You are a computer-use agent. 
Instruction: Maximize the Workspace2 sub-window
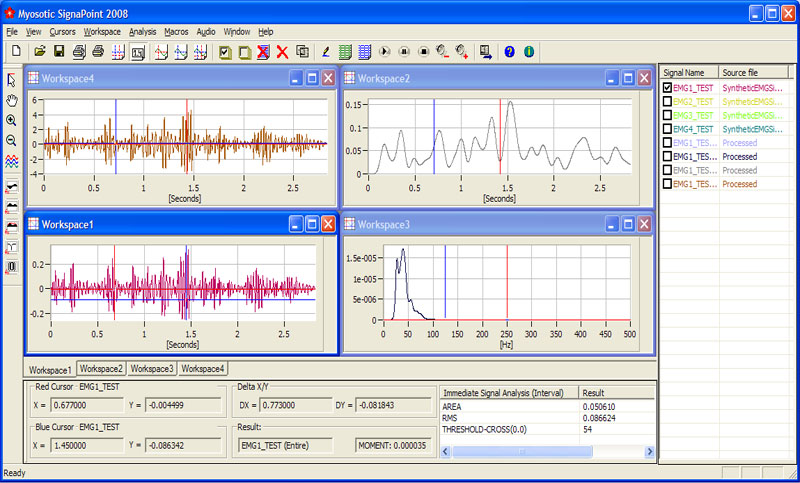pyautogui.click(x=628, y=78)
